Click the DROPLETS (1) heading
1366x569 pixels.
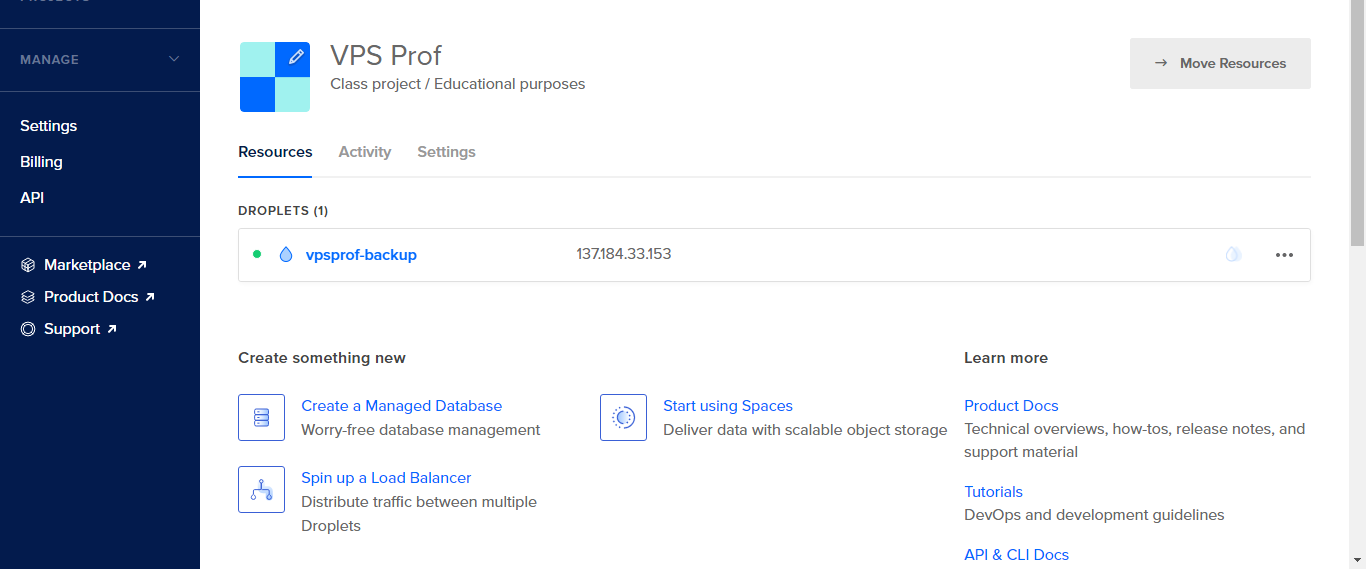pos(283,211)
